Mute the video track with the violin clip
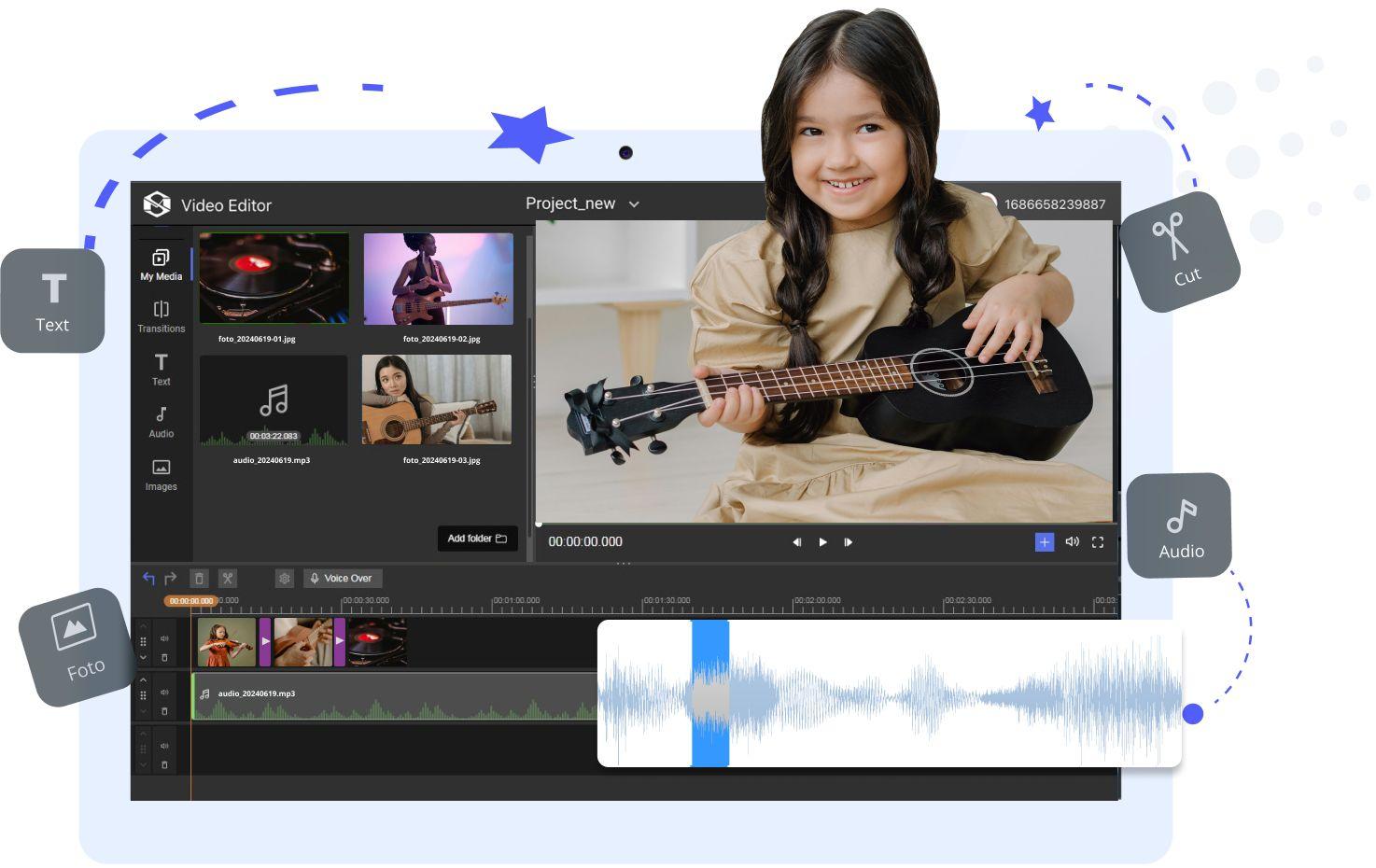Image resolution: width=1376 pixels, height=868 pixels. pos(164,640)
